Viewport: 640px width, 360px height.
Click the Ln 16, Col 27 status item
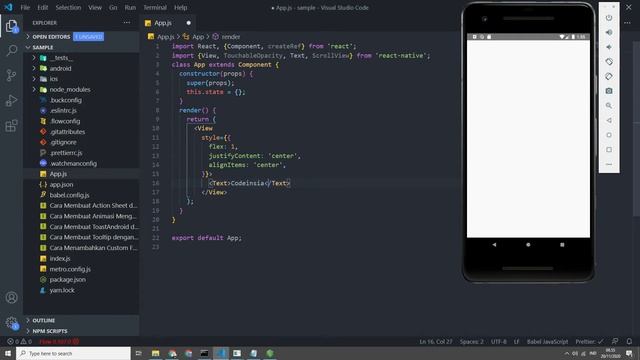click(x=436, y=341)
